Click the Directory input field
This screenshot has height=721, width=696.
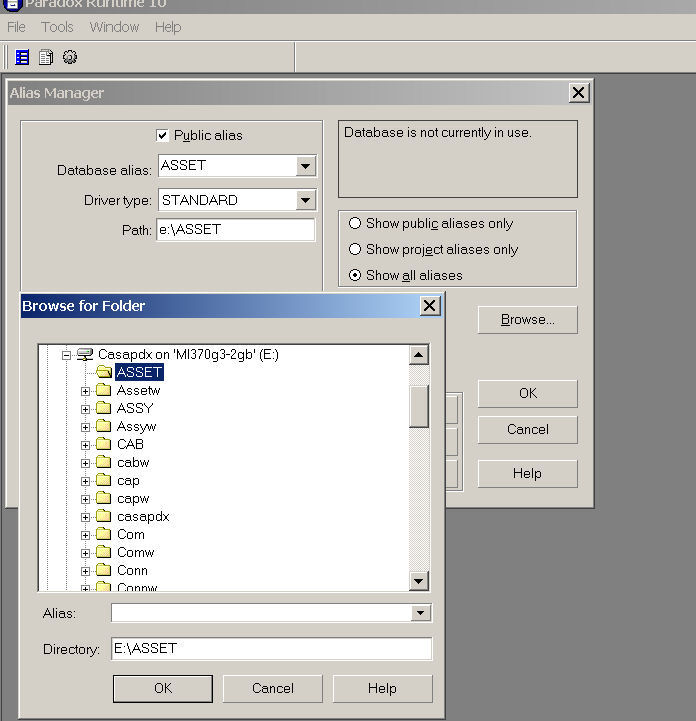click(271, 648)
